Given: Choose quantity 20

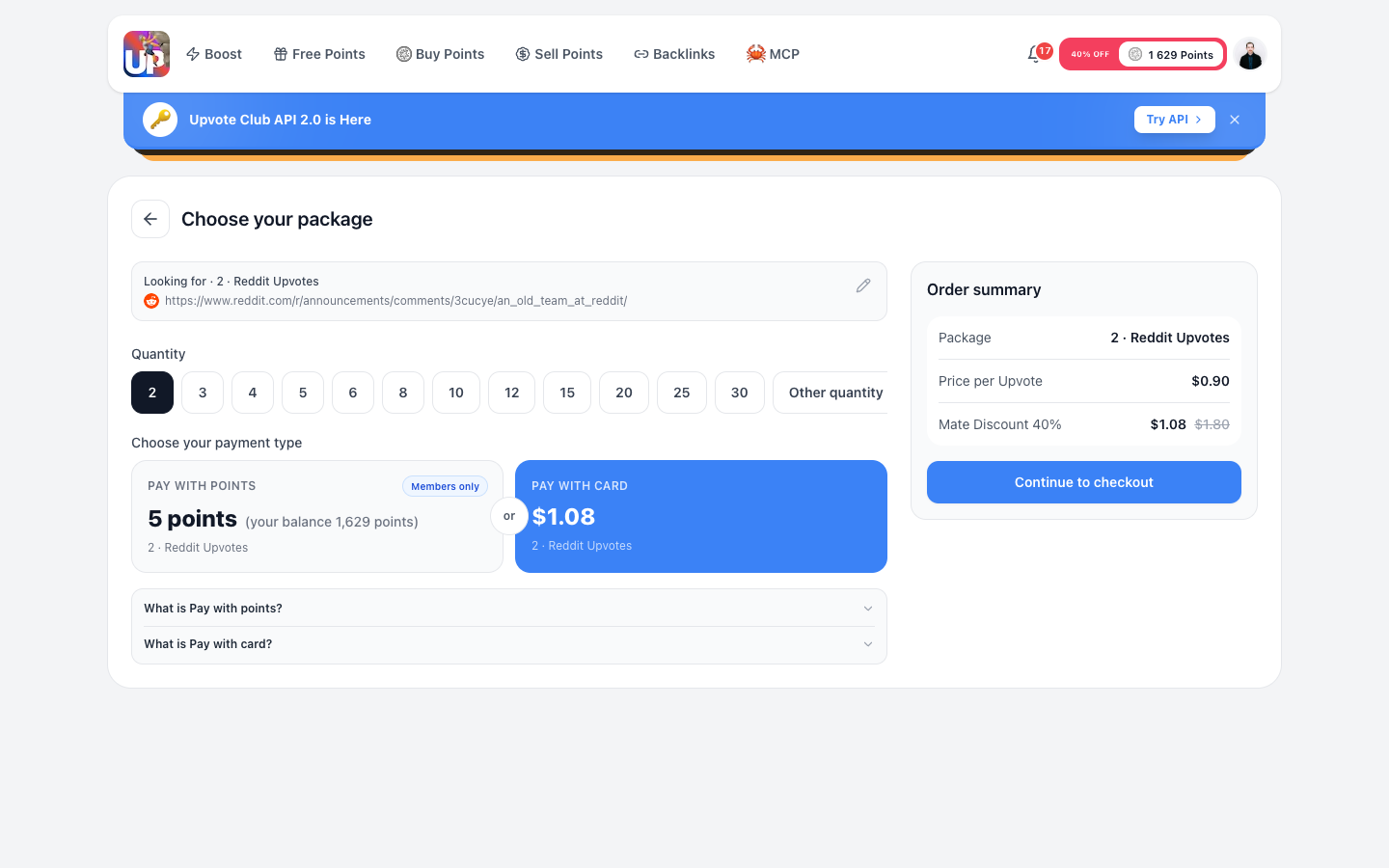Looking at the screenshot, I should [624, 393].
